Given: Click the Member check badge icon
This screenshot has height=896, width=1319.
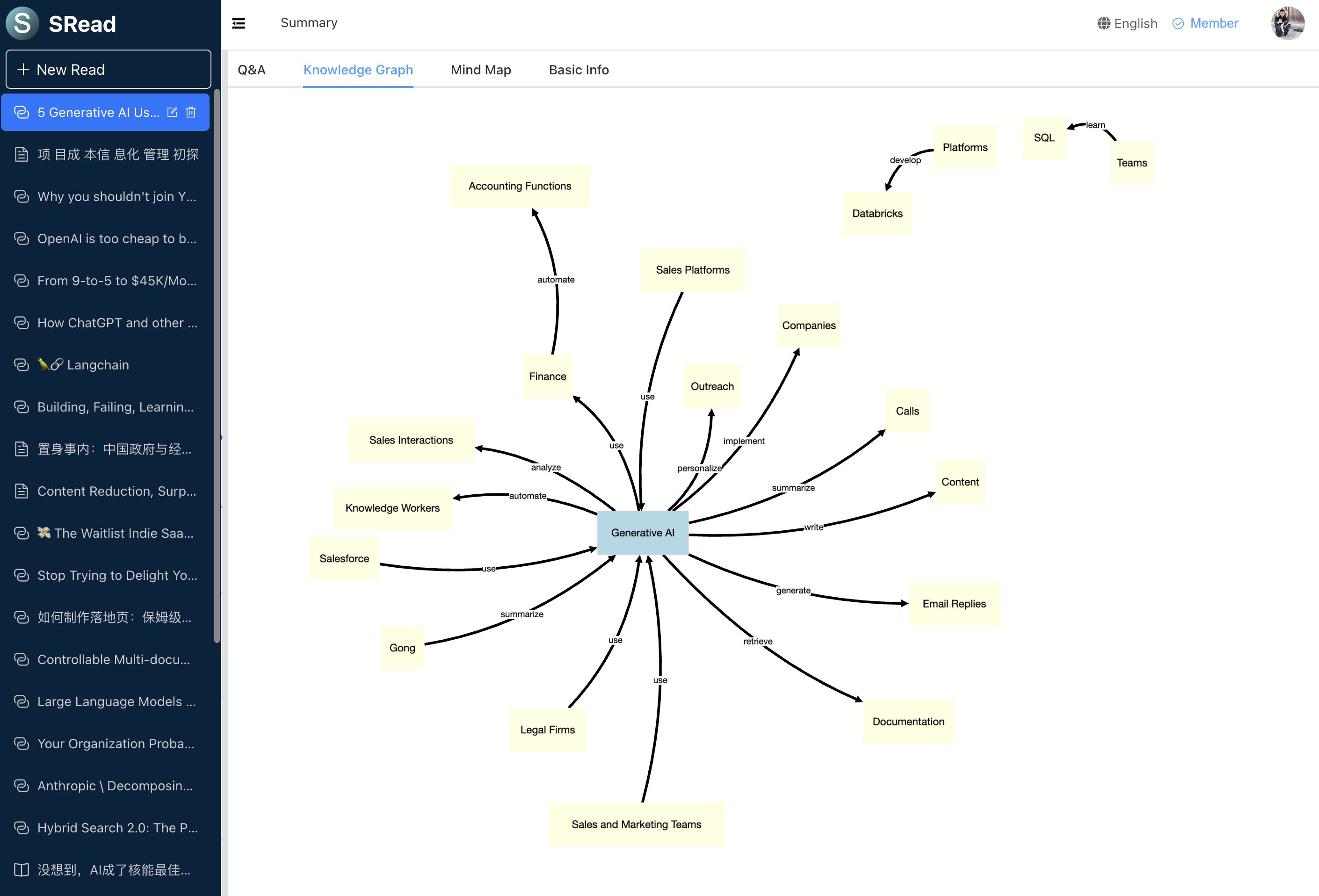Looking at the screenshot, I should (1178, 23).
